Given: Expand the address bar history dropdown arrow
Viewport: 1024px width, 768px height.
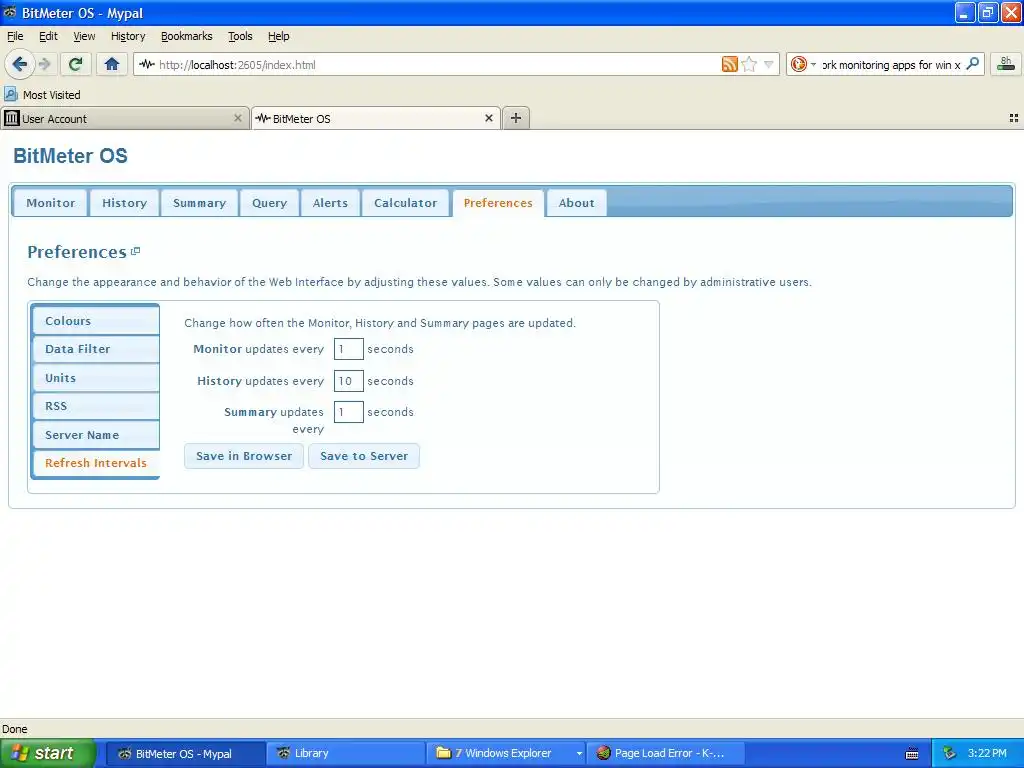Looking at the screenshot, I should (769, 64).
